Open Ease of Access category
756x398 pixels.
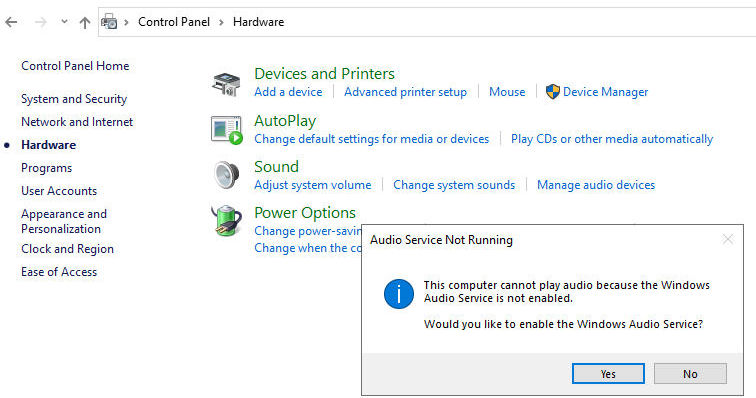click(59, 272)
